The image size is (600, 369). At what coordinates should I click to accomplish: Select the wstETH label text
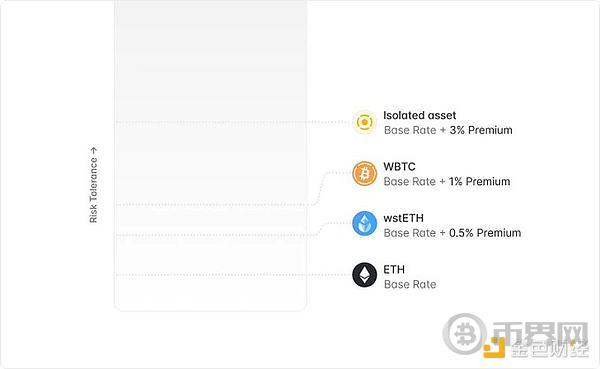(x=403, y=218)
